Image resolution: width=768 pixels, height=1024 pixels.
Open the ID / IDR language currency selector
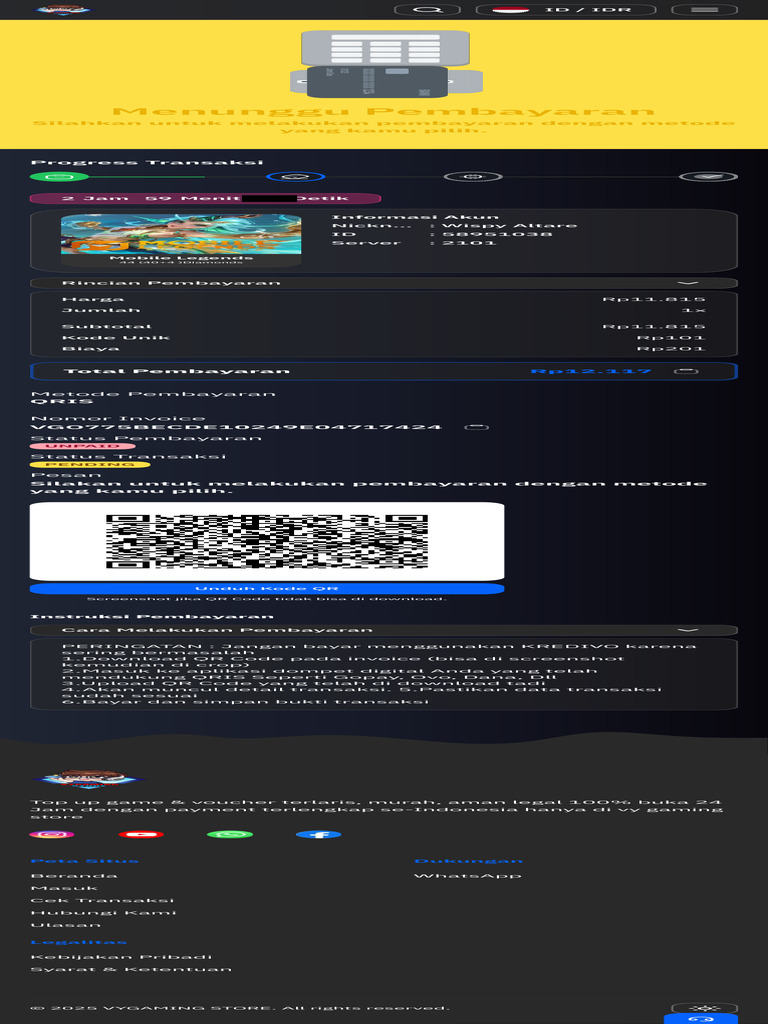(x=566, y=9)
